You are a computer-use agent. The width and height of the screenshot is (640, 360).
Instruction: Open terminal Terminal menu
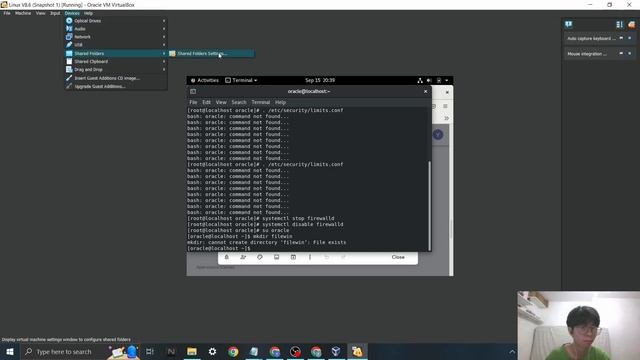click(260, 102)
